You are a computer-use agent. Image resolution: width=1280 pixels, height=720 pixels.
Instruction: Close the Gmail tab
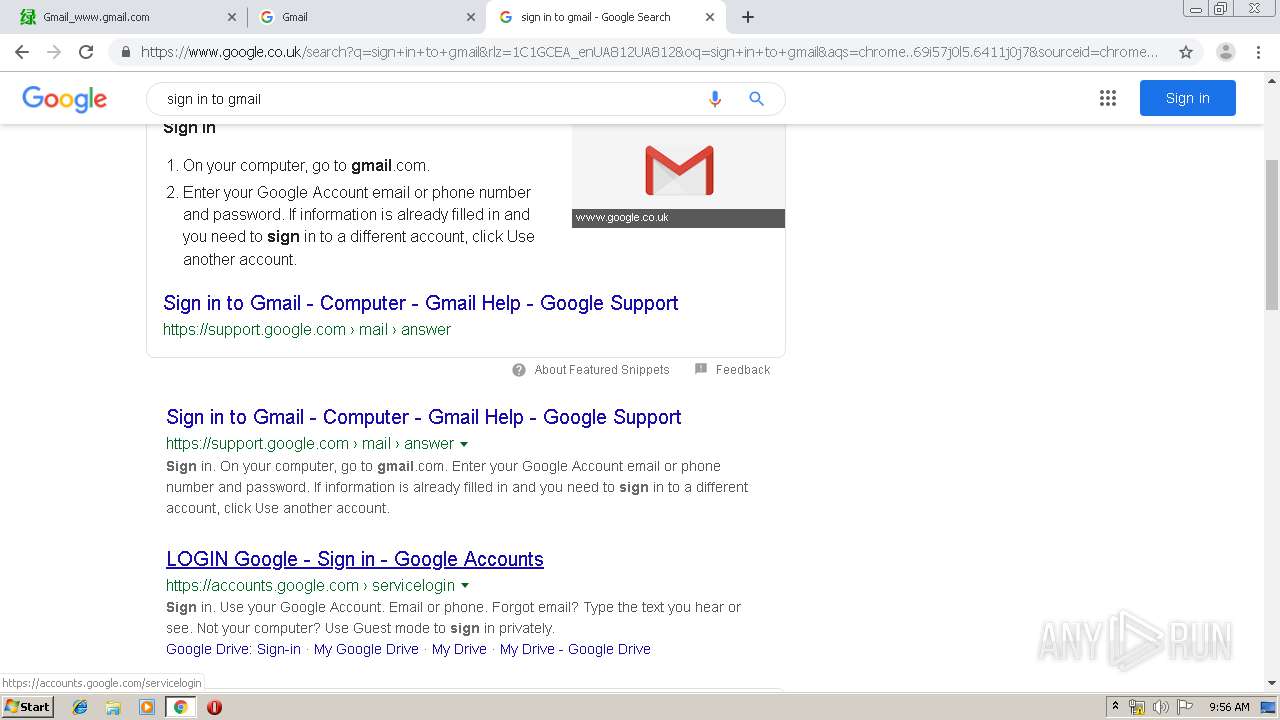point(471,17)
